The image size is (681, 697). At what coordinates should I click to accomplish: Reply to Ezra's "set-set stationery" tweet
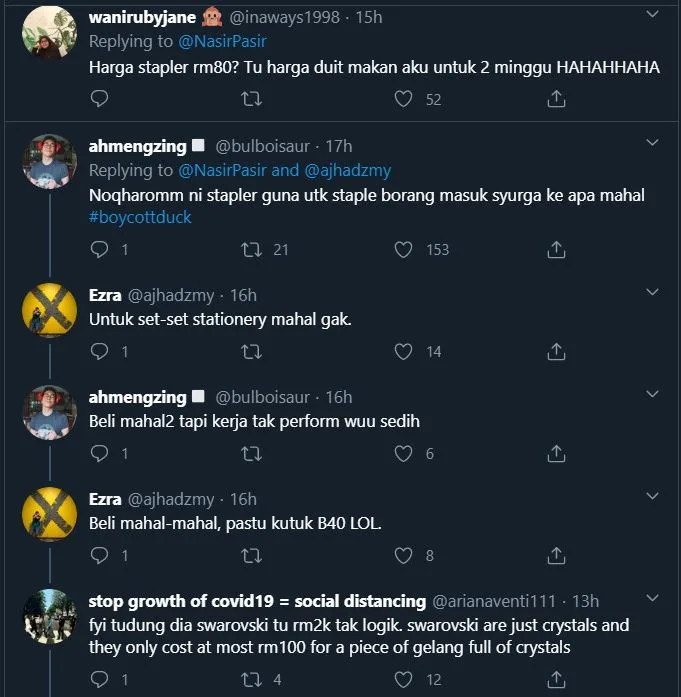coord(99,351)
